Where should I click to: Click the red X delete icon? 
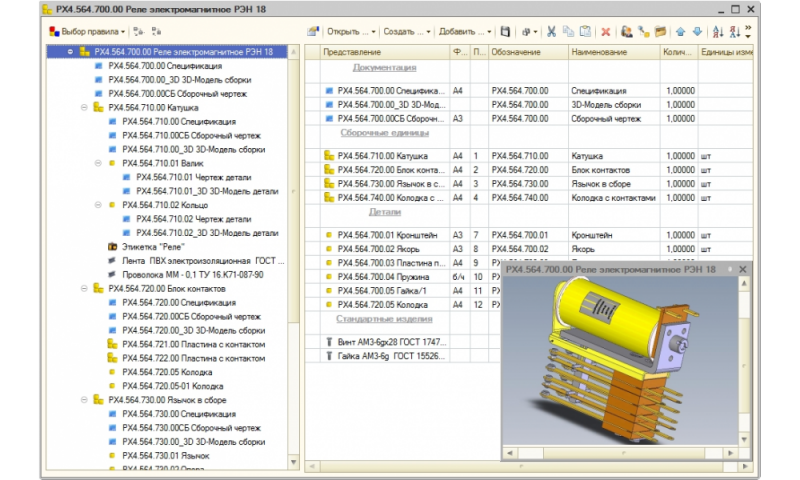point(605,32)
